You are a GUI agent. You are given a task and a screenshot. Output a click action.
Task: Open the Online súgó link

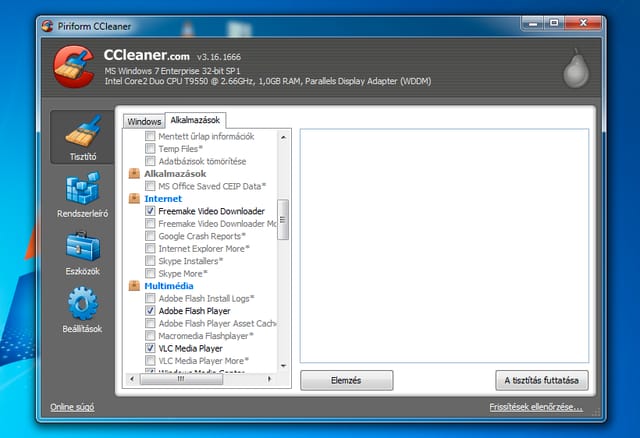pyautogui.click(x=72, y=407)
